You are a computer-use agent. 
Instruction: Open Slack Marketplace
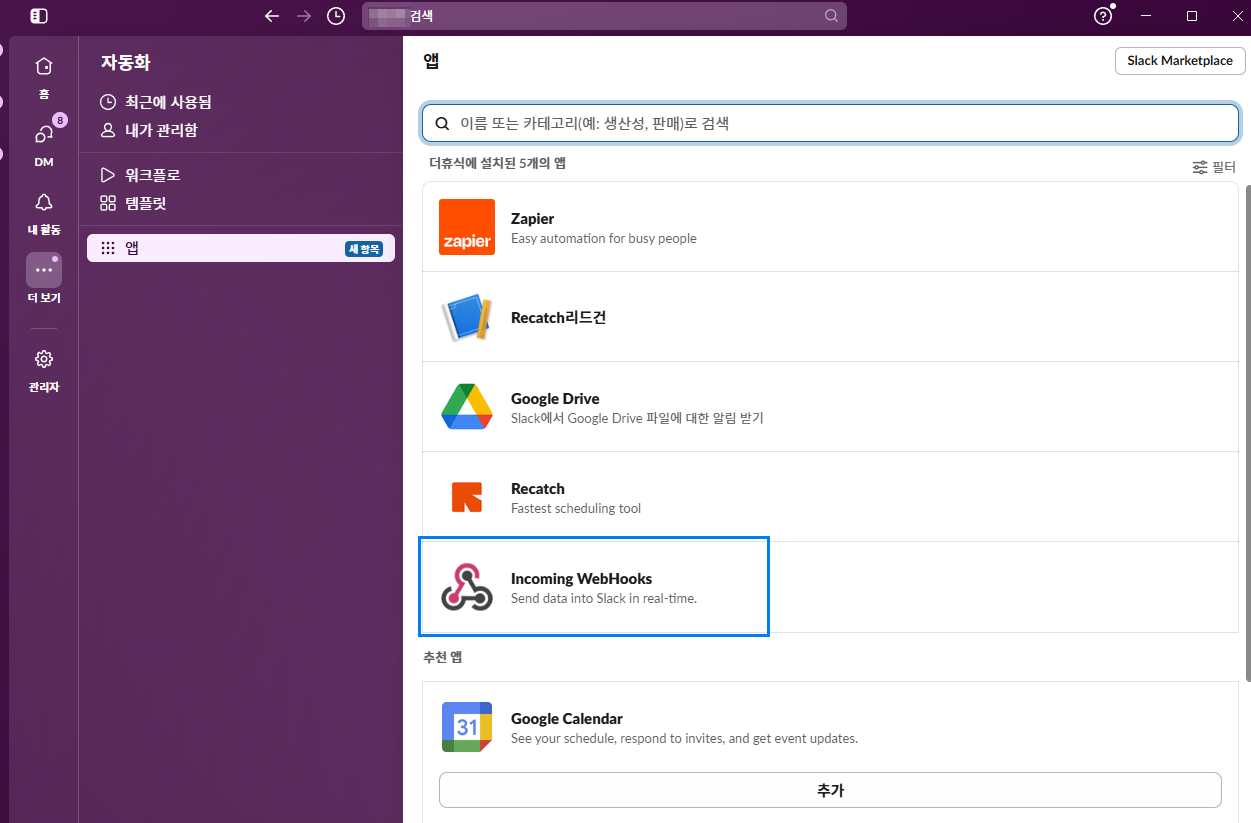click(1180, 61)
